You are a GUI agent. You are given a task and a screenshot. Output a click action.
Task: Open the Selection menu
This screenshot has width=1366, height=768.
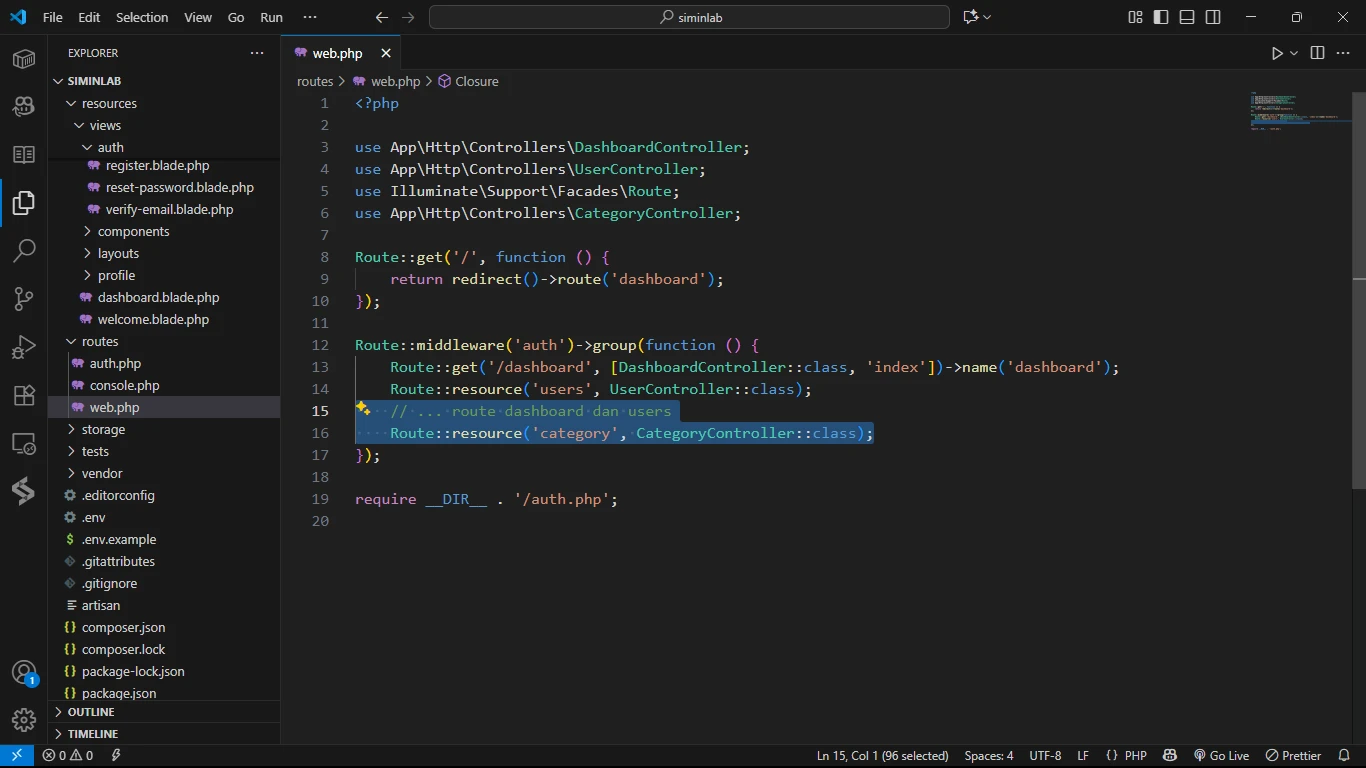pos(142,17)
